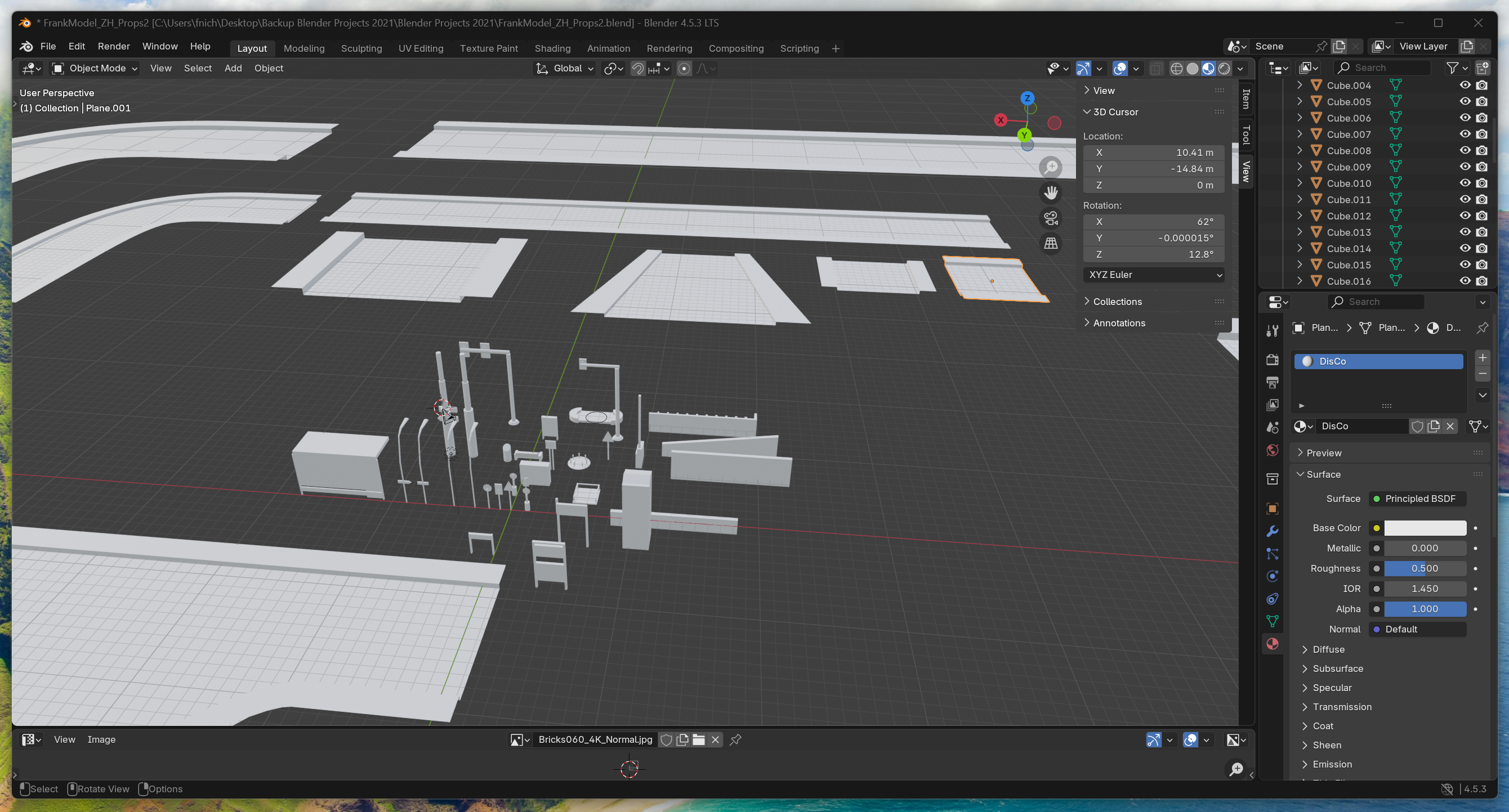
Task: Hide Cube.008 with its eye icon
Action: pos(1465,151)
